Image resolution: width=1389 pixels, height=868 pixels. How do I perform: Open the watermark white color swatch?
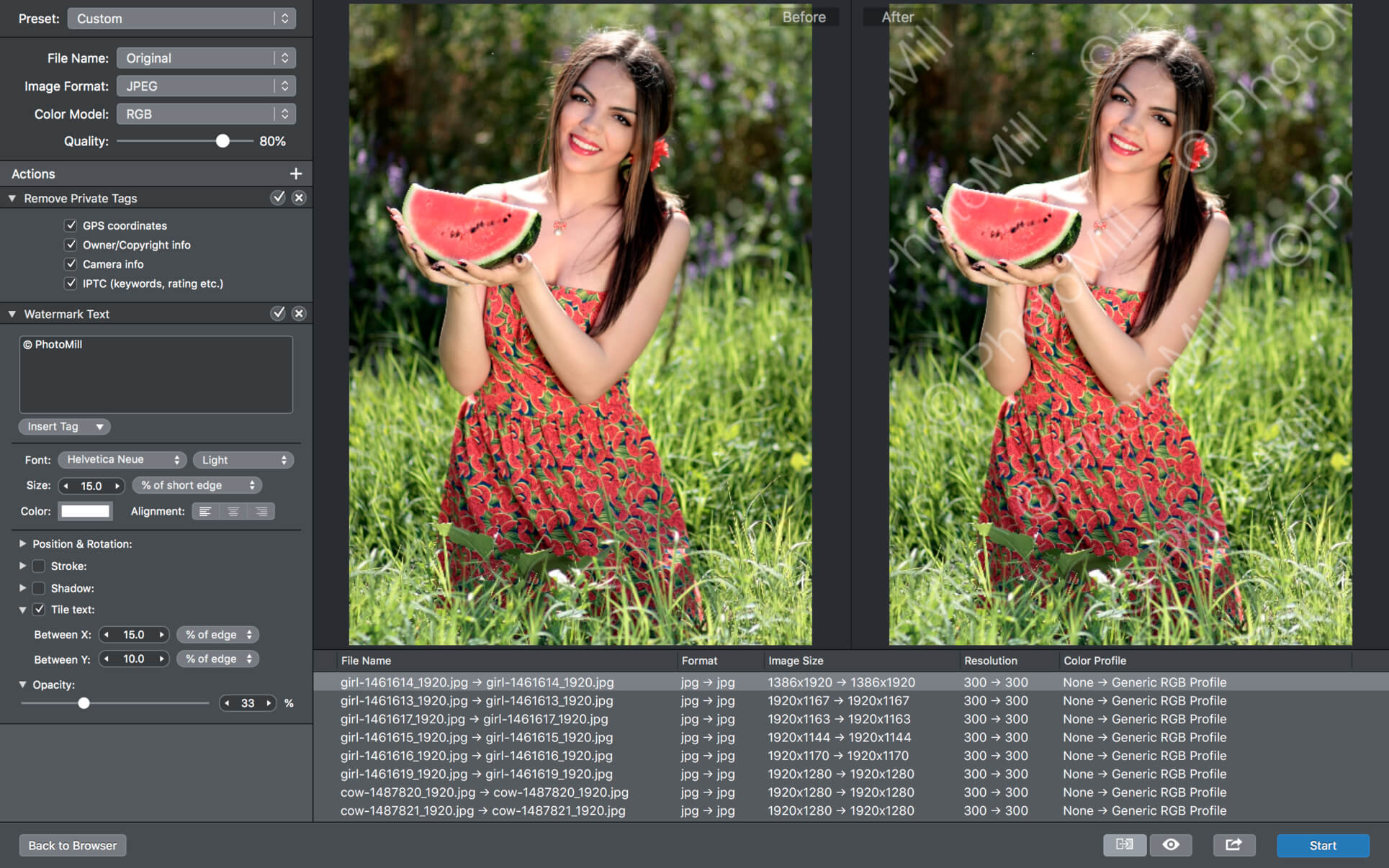86,511
